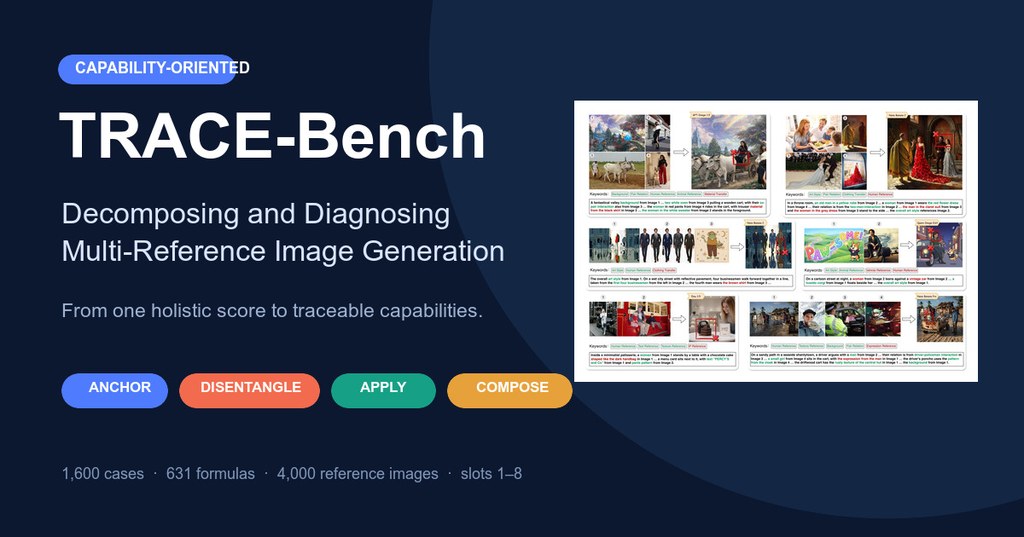The height and width of the screenshot is (537, 1024).
Task: Click the CAPABILITY-ORIENTED badge
Action: [148, 69]
